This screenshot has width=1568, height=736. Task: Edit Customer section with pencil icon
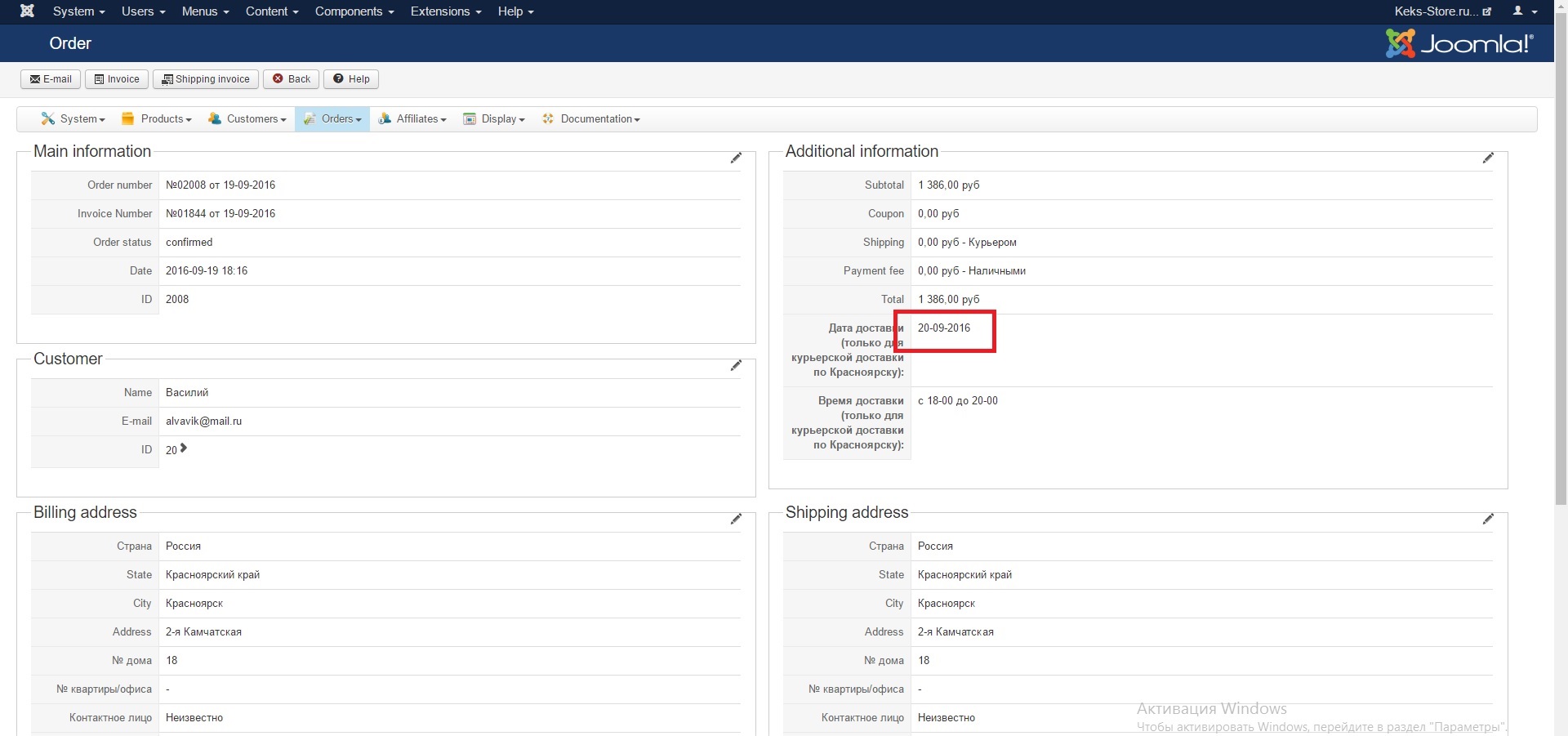tap(736, 365)
